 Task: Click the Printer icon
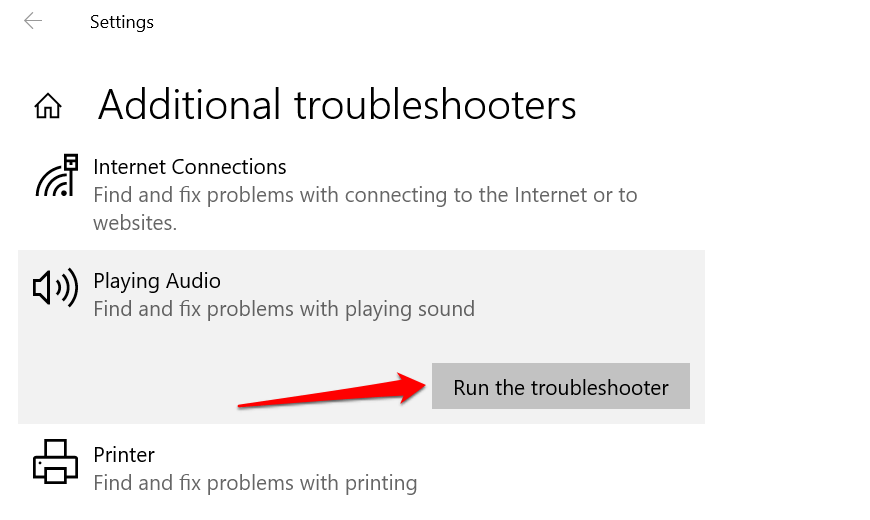click(x=55, y=462)
